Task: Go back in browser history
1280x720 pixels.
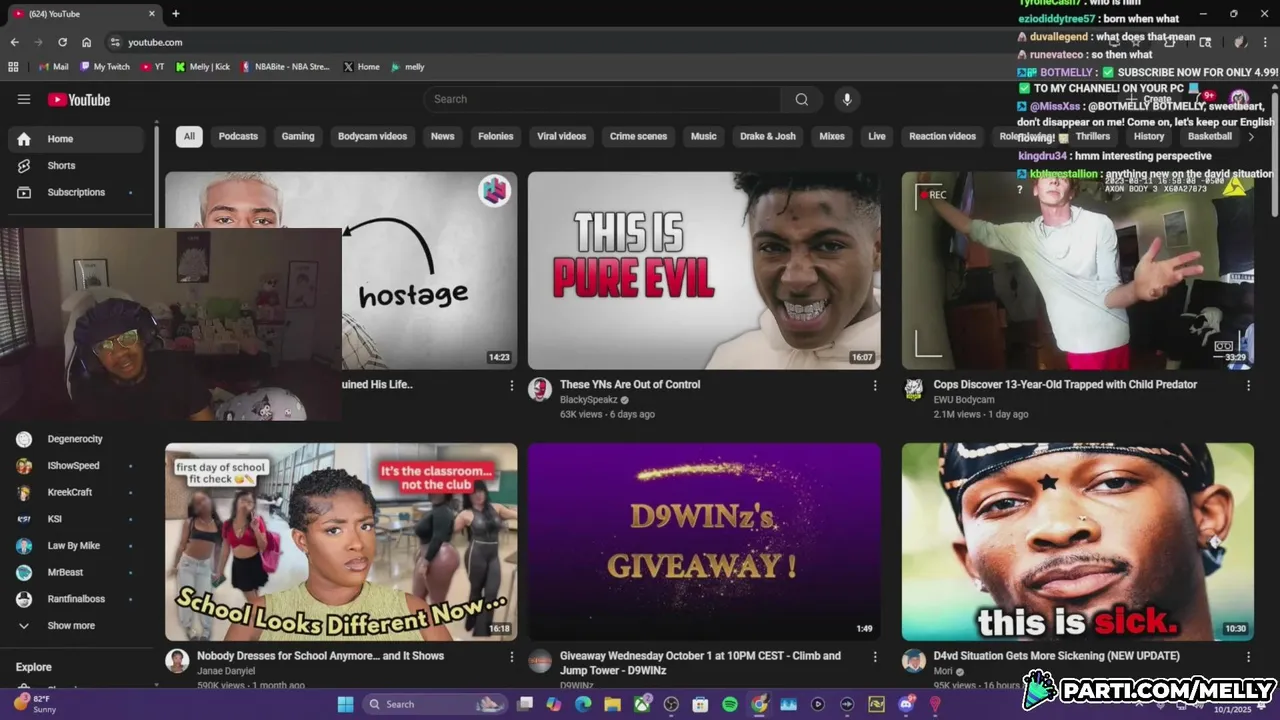Action: [x=14, y=42]
